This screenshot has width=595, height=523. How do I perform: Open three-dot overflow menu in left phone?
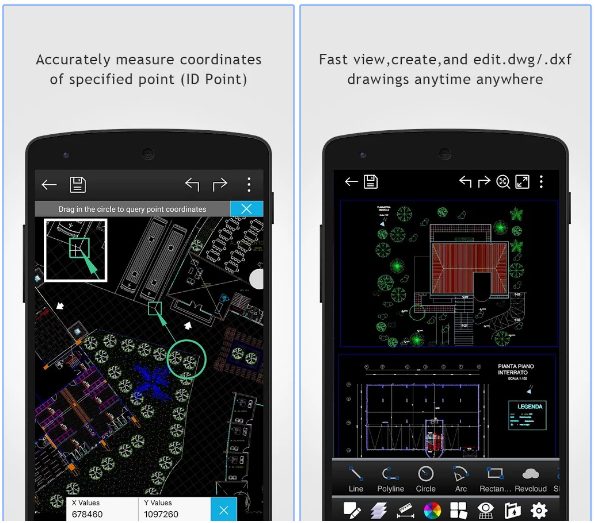click(249, 185)
